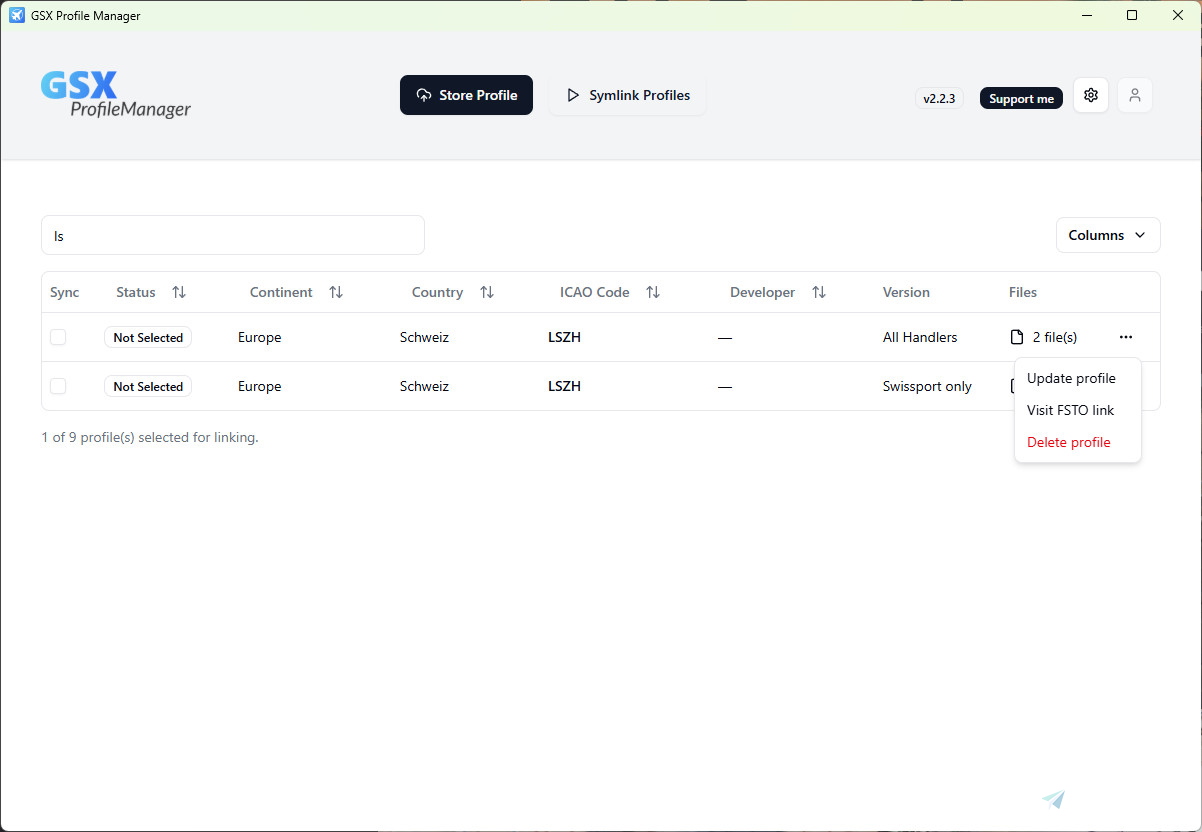Screen dimensions: 1202x832
Task: Open the user account icon
Action: [x=1135, y=95]
